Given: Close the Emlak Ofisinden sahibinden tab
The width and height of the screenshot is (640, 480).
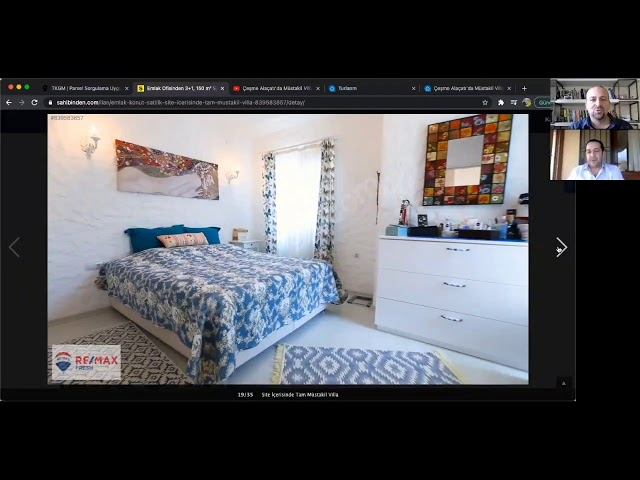Looking at the screenshot, I should 222,88.
